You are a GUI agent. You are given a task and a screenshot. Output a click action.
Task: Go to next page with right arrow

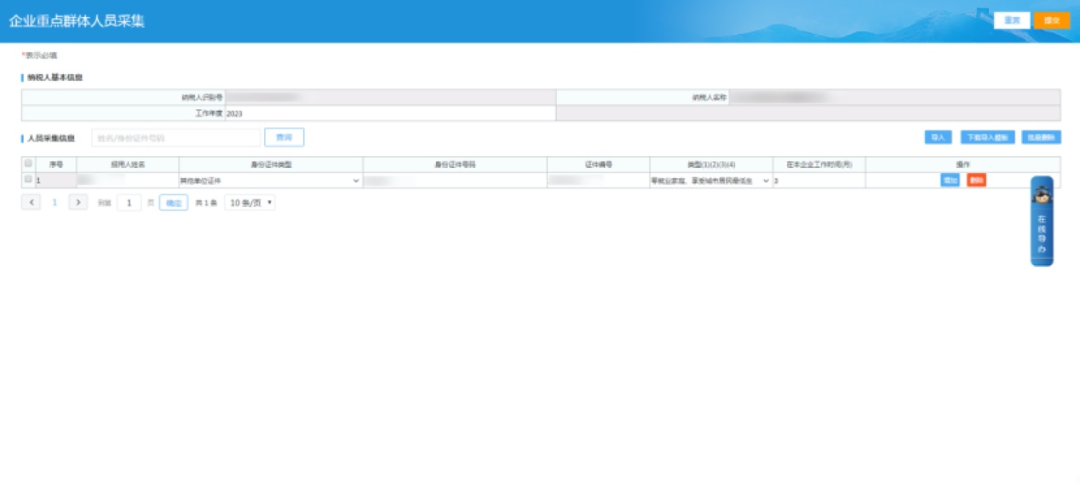(x=78, y=202)
